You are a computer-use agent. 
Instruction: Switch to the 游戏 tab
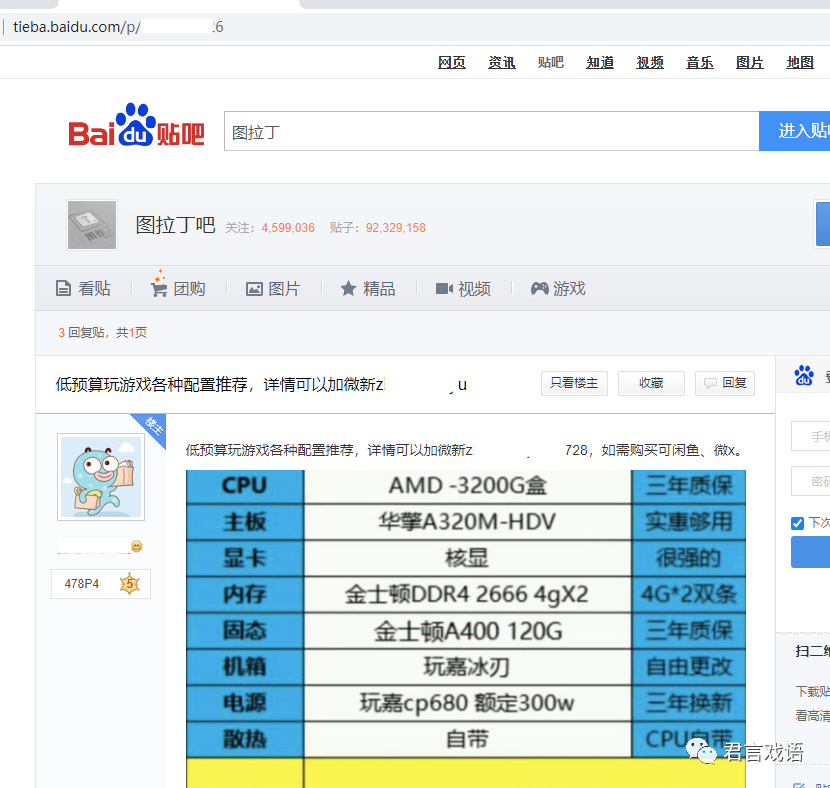(x=558, y=288)
